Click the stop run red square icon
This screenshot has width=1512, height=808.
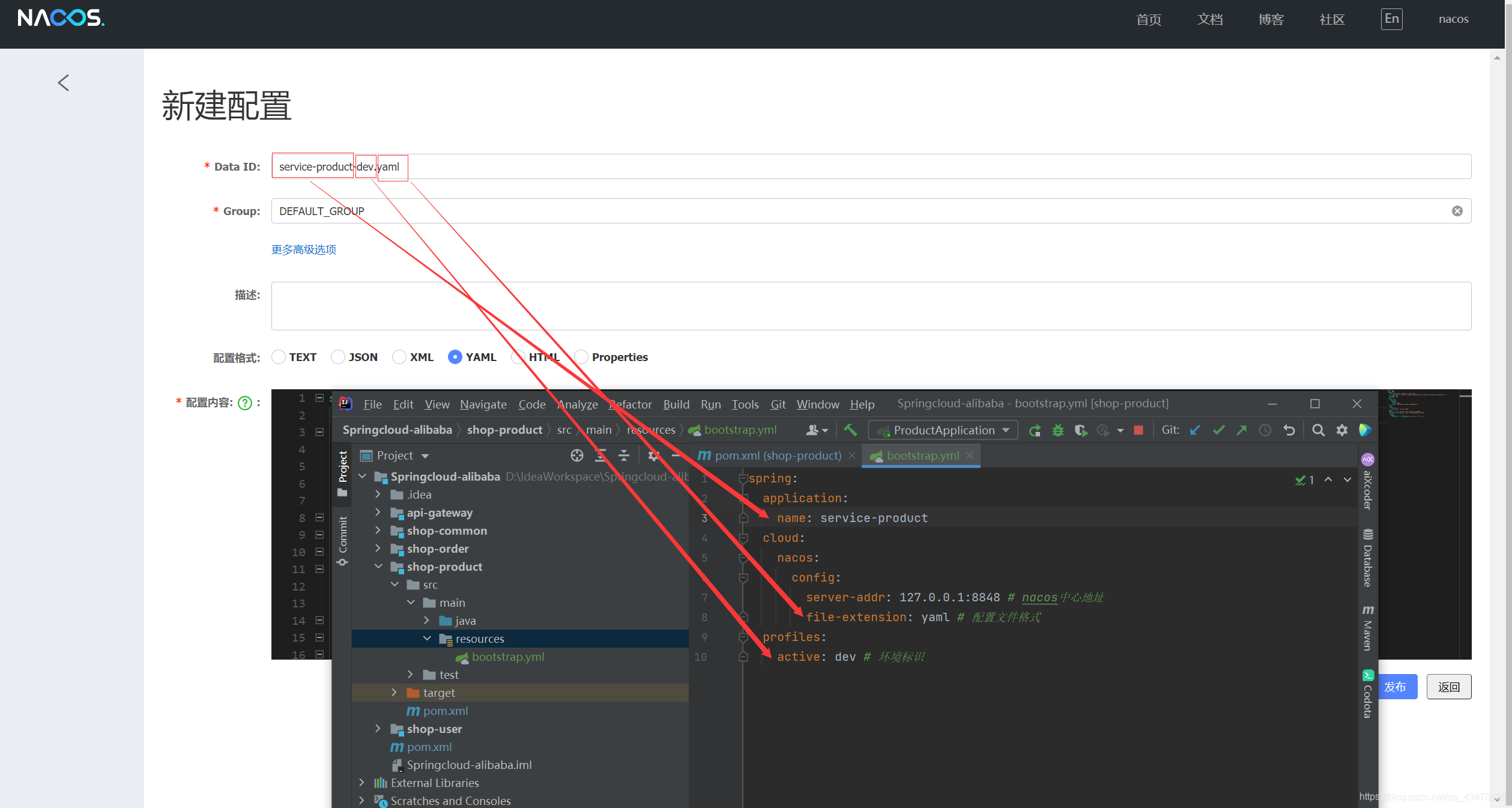(x=1138, y=430)
